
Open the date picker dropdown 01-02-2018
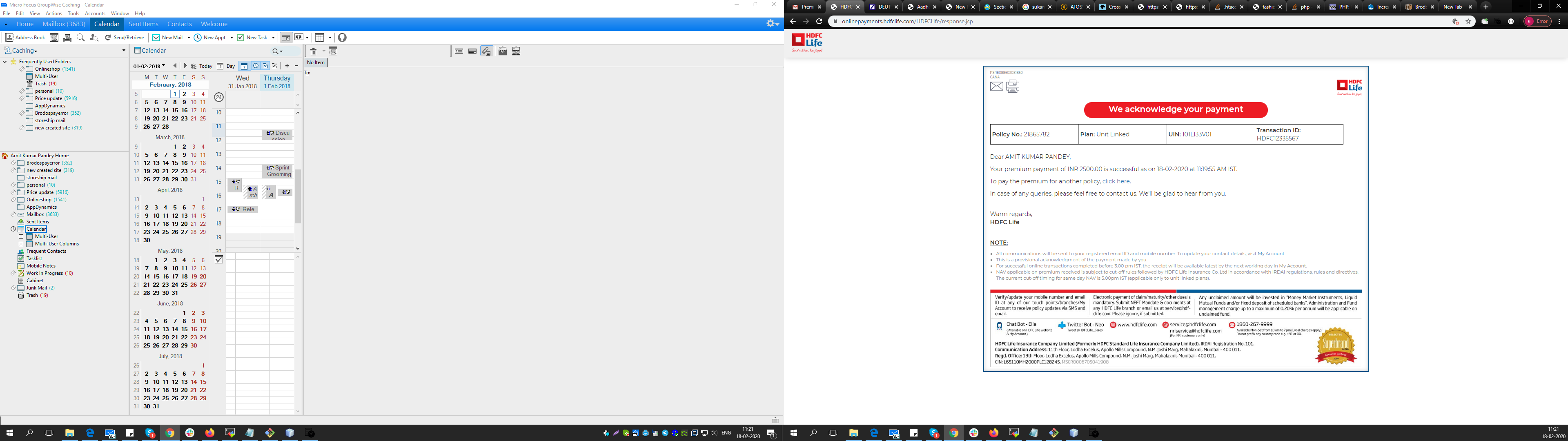[x=163, y=66]
